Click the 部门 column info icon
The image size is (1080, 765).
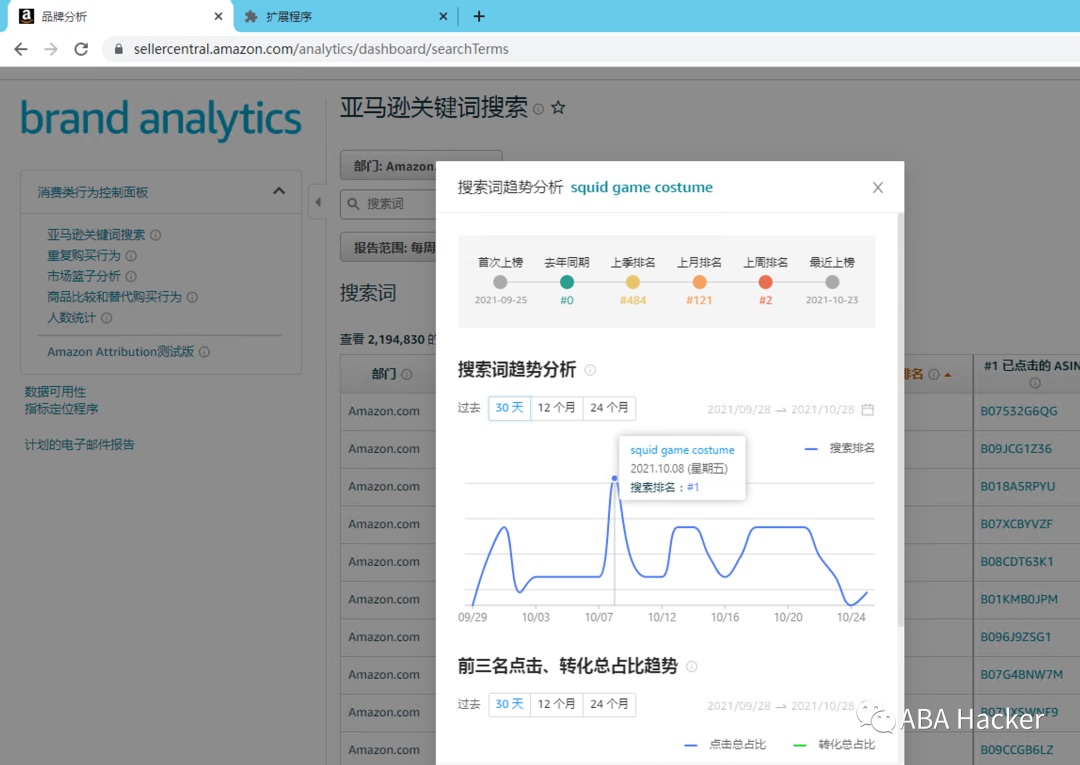point(406,374)
